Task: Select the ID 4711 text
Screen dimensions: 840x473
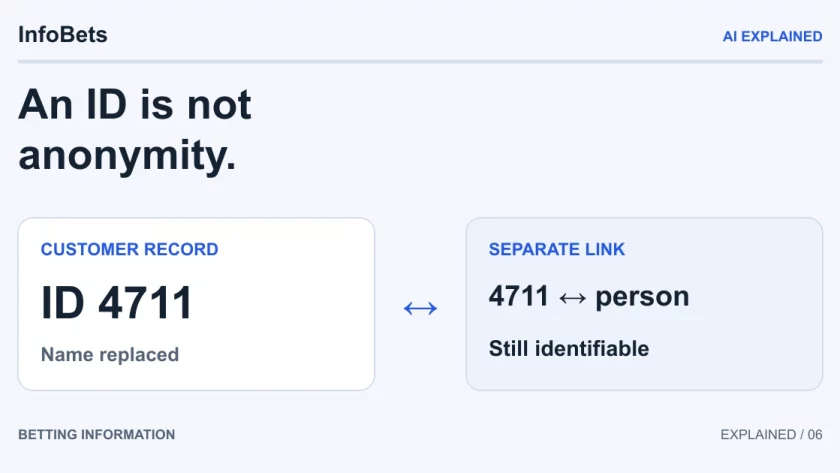Action: coord(116,303)
